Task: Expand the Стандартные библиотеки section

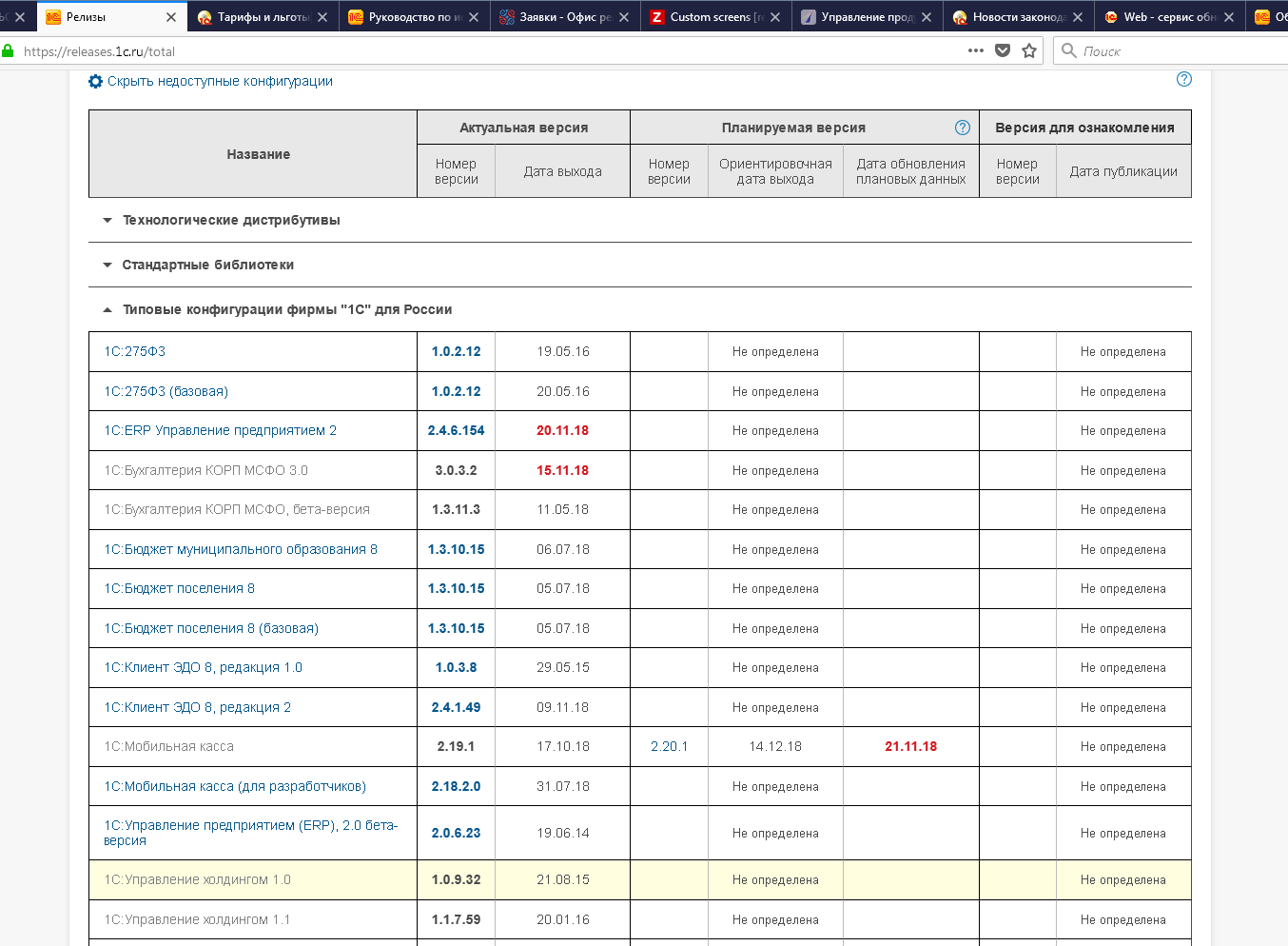Action: 207,265
